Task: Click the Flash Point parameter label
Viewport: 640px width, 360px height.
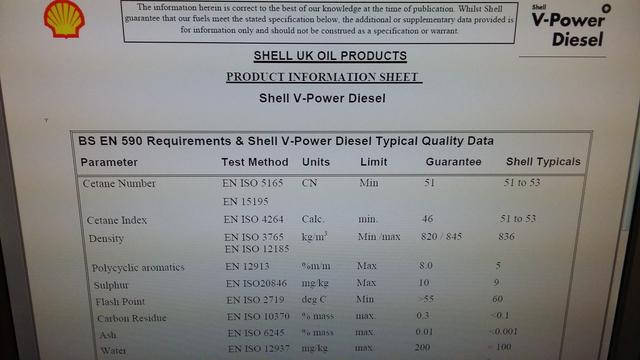Action: [x=120, y=302]
